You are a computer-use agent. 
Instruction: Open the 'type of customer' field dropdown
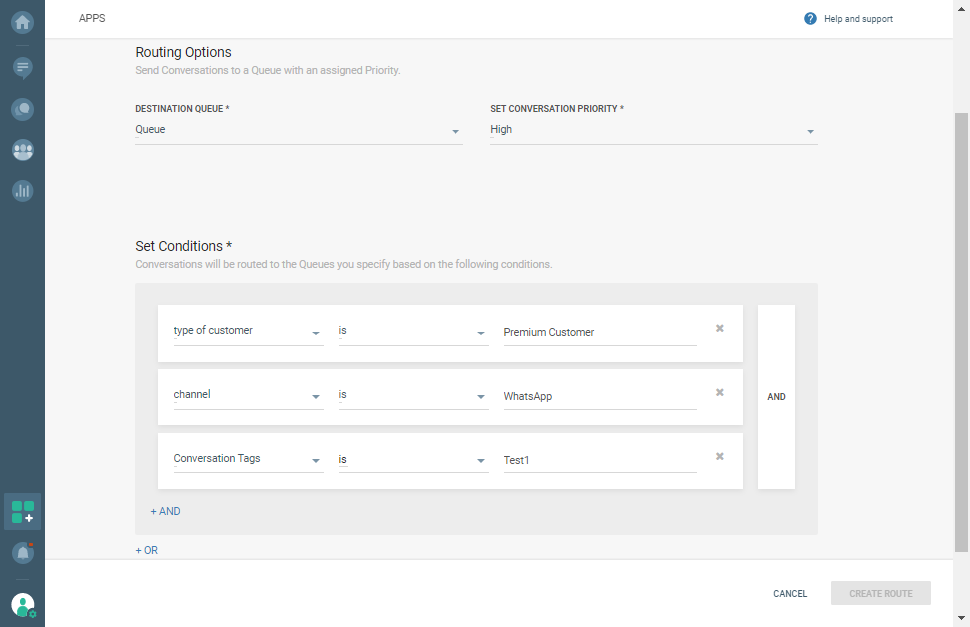pyautogui.click(x=248, y=331)
